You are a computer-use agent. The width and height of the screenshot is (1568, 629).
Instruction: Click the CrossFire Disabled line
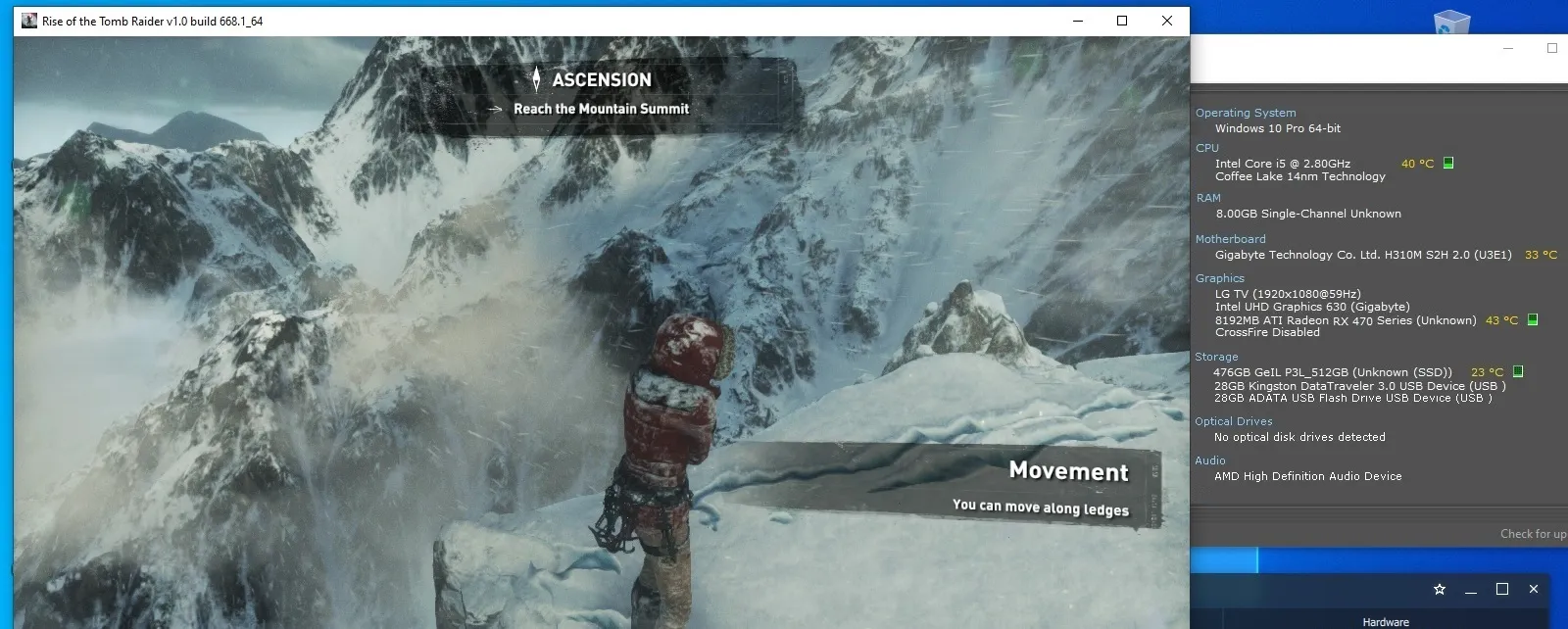pyautogui.click(x=1267, y=332)
